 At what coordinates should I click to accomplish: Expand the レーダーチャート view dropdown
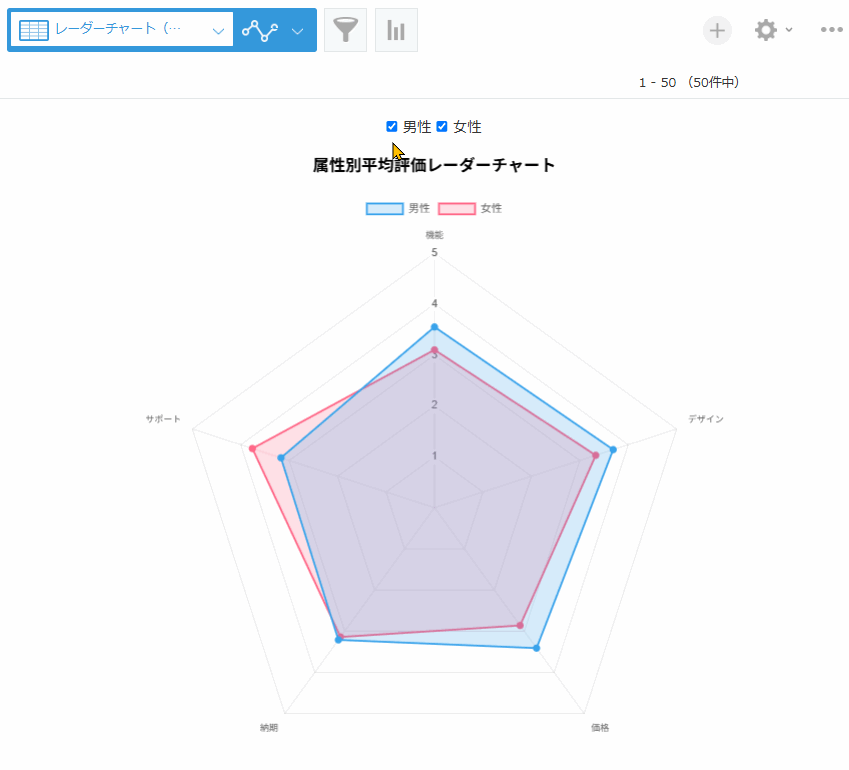[218, 31]
